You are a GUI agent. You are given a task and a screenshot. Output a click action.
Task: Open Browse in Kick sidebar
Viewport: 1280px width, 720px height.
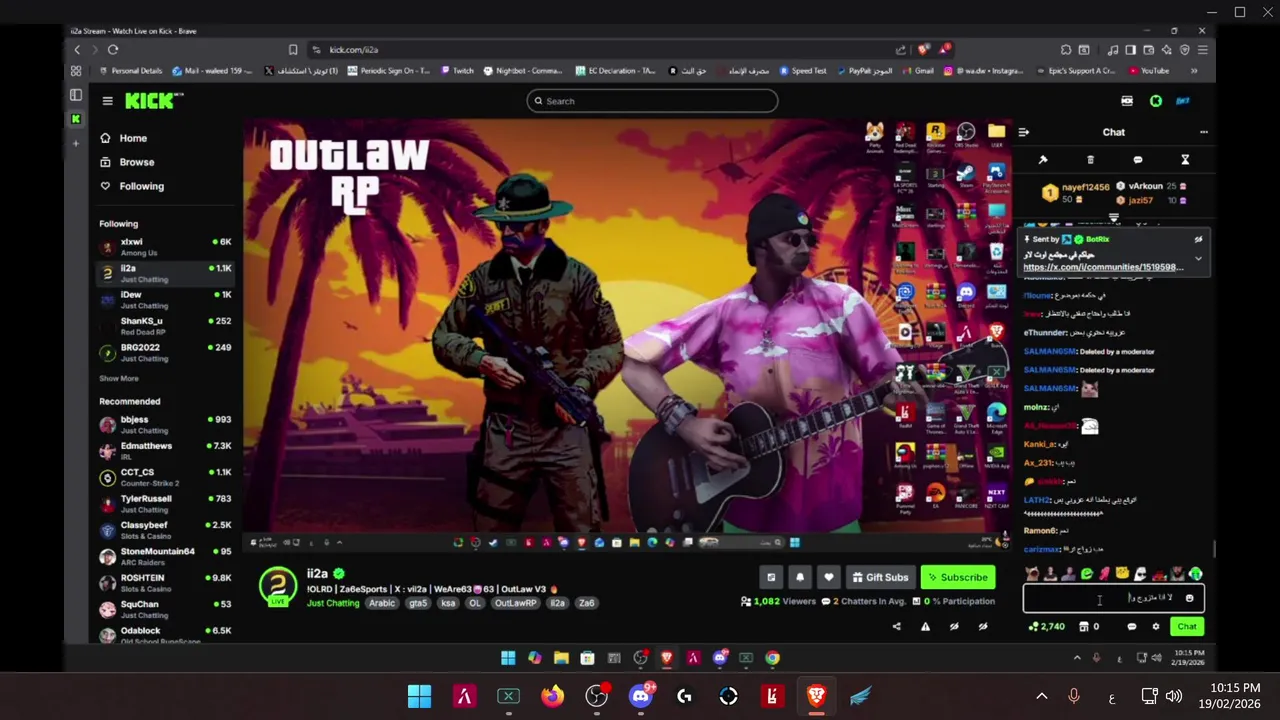coord(127,162)
